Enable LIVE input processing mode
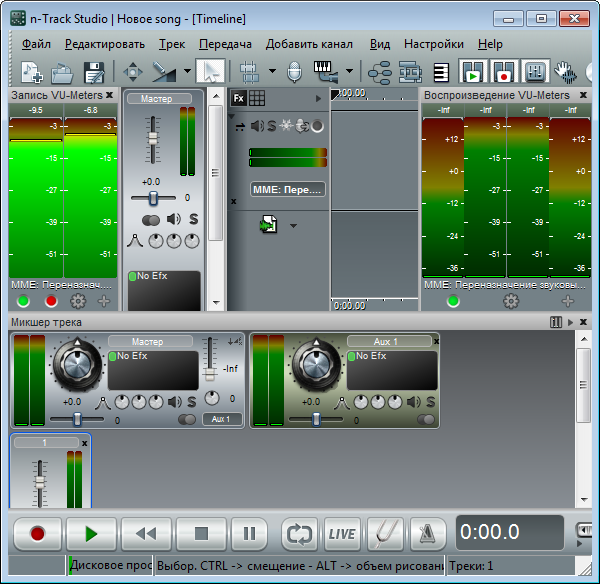Screen dimensions: 600x584 [342, 533]
